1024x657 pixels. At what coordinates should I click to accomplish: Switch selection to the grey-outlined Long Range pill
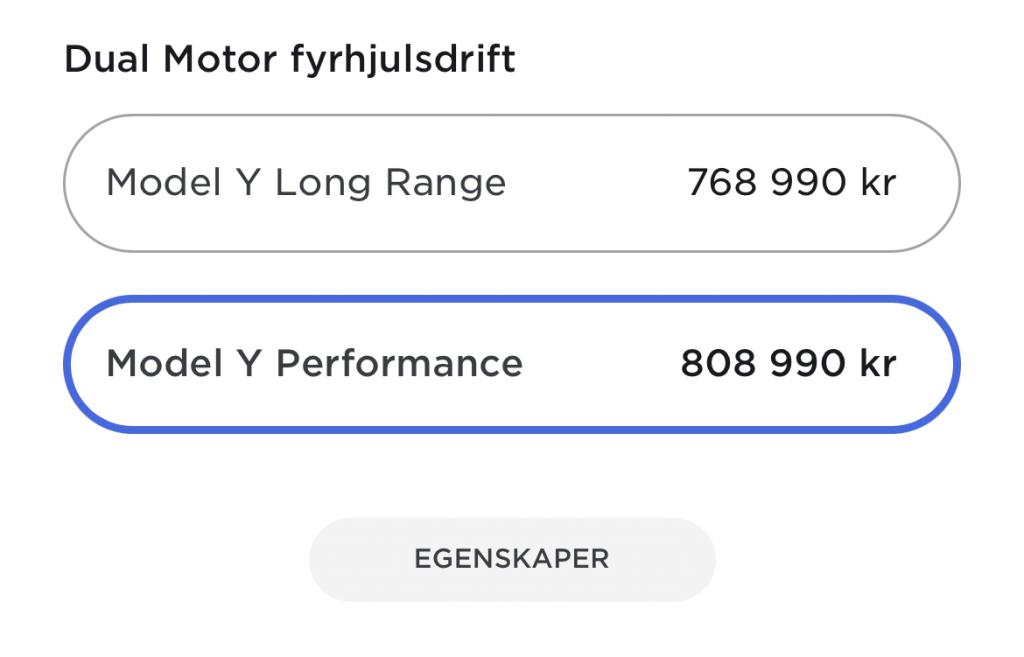tap(511, 183)
